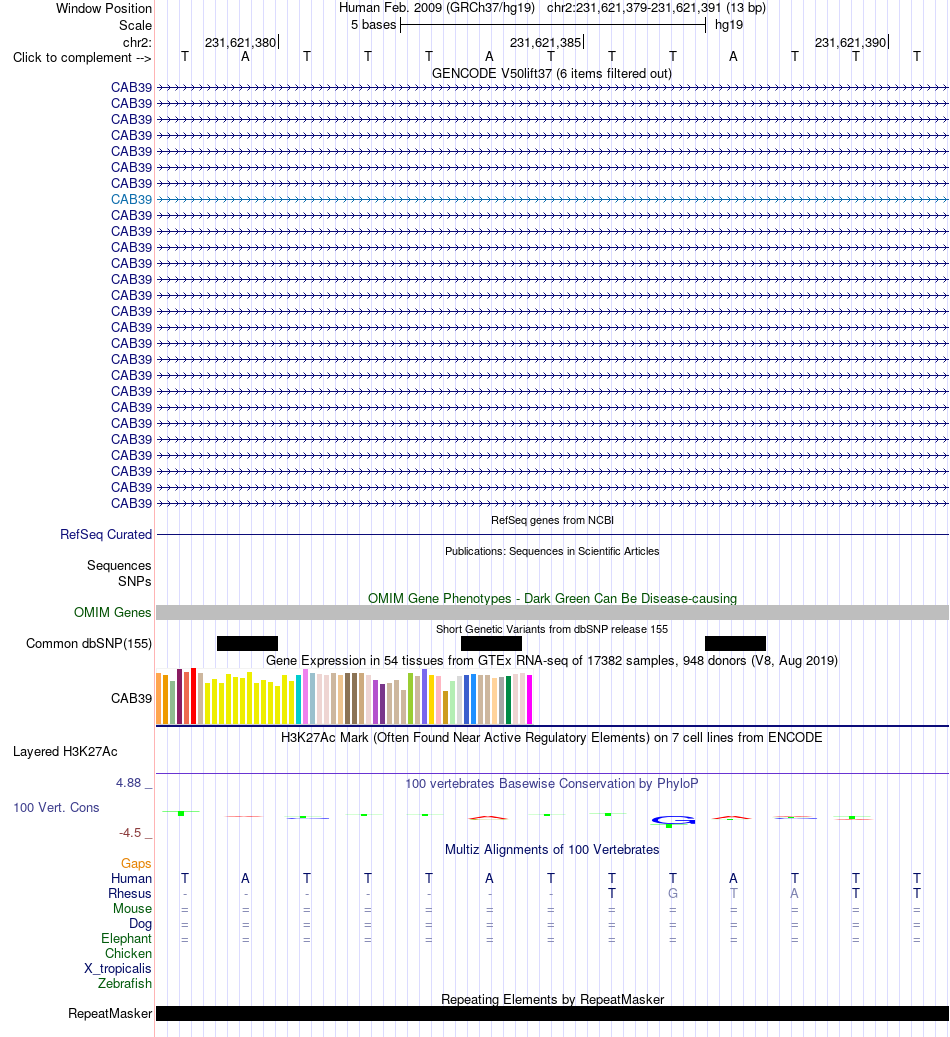Screen dimensions: 950x1037
Task: Click the Human species label
Action: pos(131,879)
